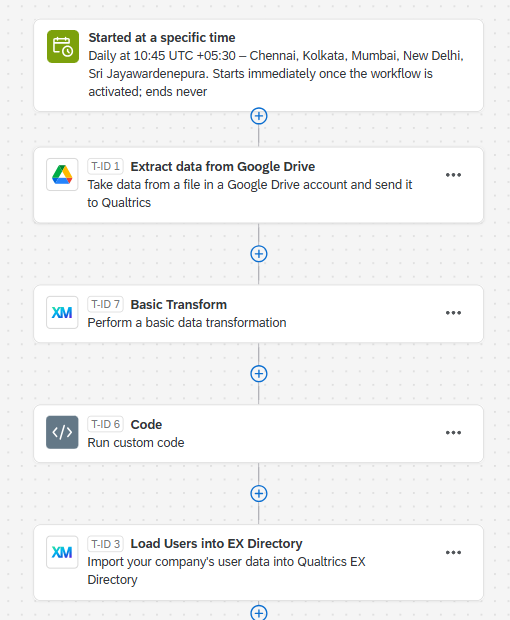Click the code brackets icon

(x=62, y=432)
